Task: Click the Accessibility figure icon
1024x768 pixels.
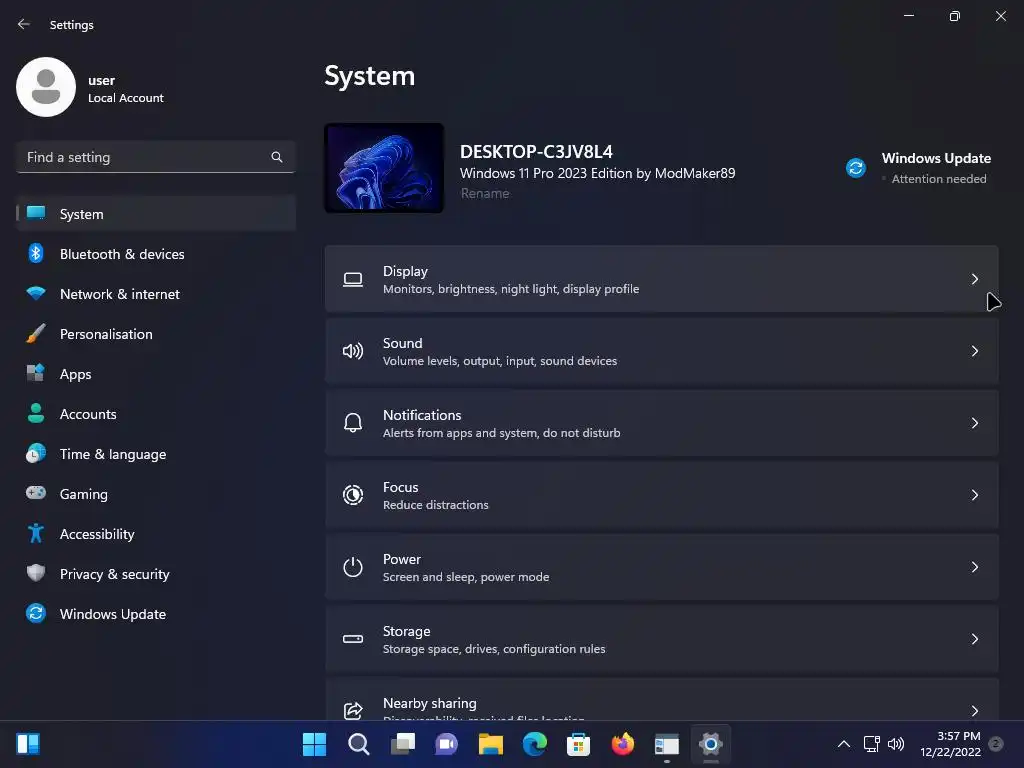Action: [x=36, y=534]
